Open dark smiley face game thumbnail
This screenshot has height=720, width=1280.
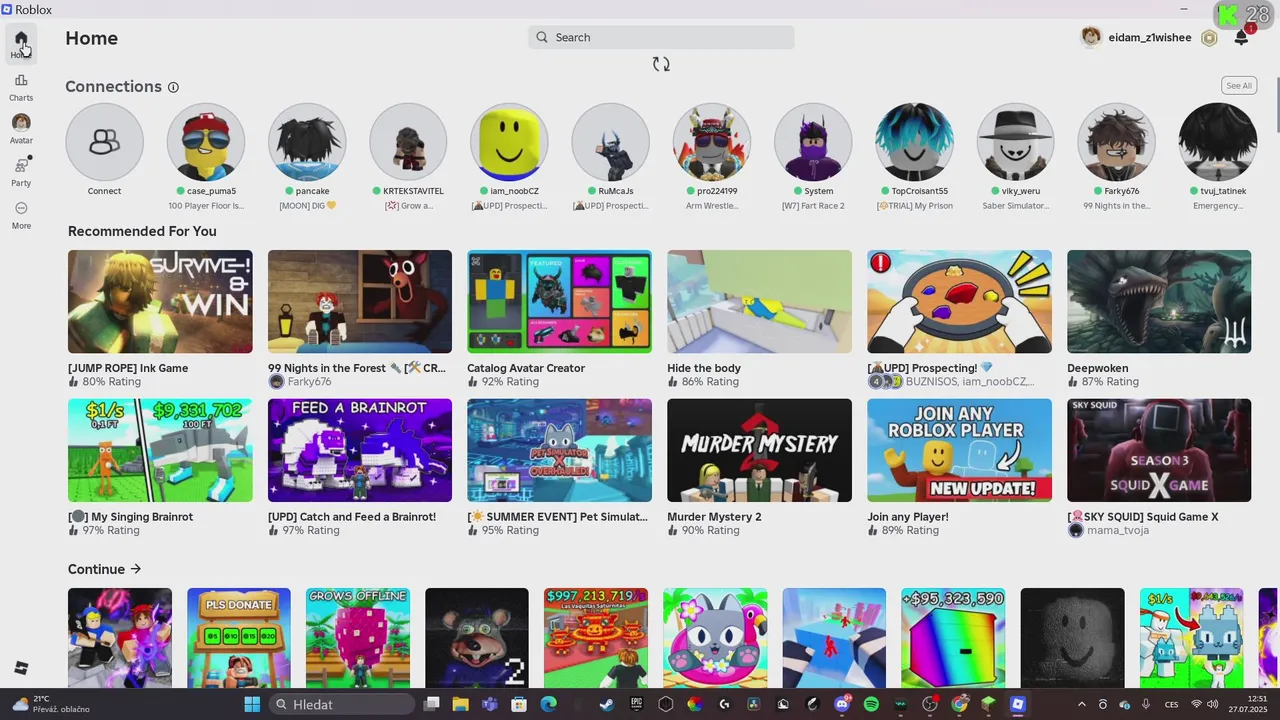(x=1072, y=638)
